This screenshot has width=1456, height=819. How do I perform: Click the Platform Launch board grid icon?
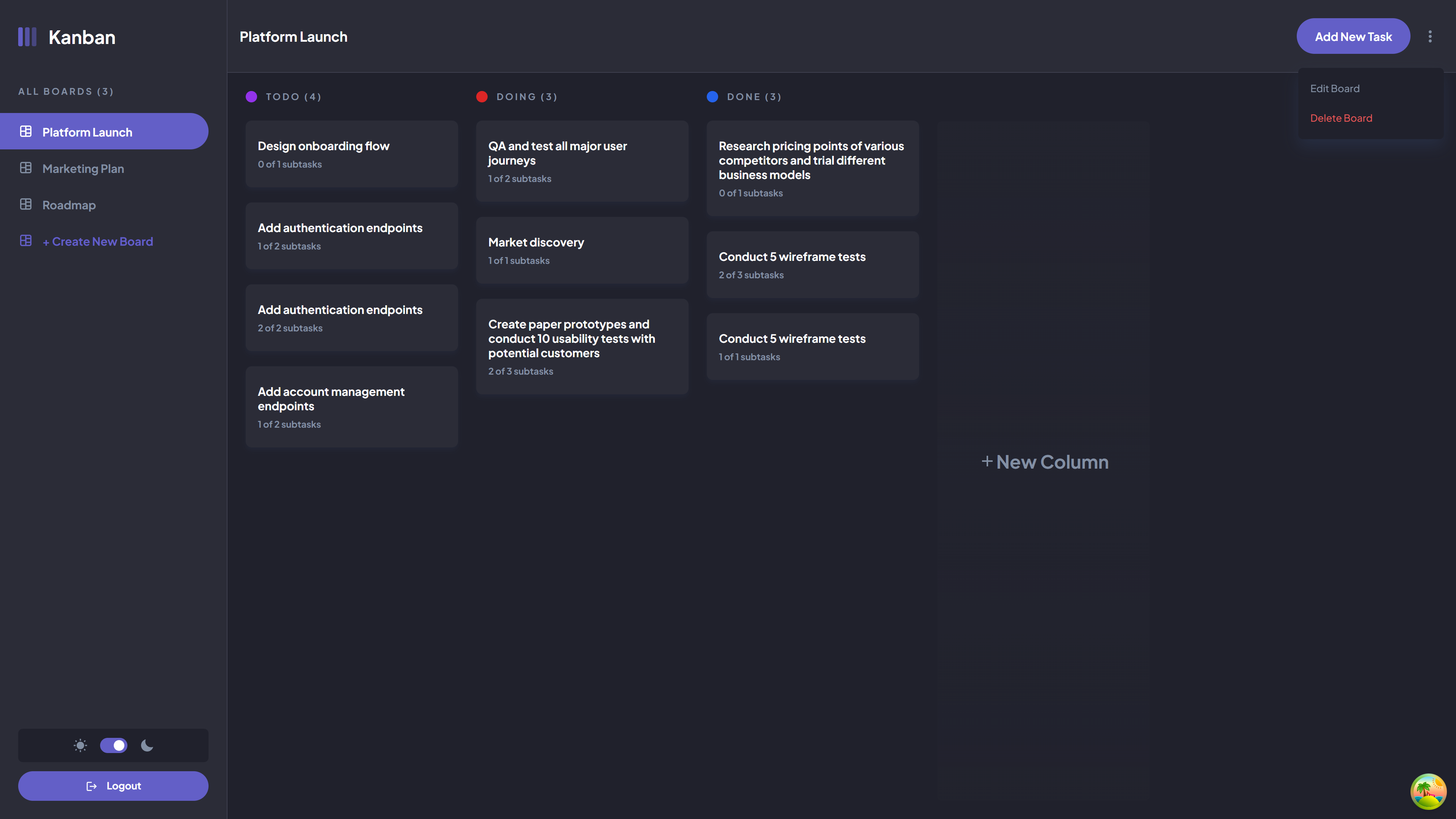tap(26, 132)
